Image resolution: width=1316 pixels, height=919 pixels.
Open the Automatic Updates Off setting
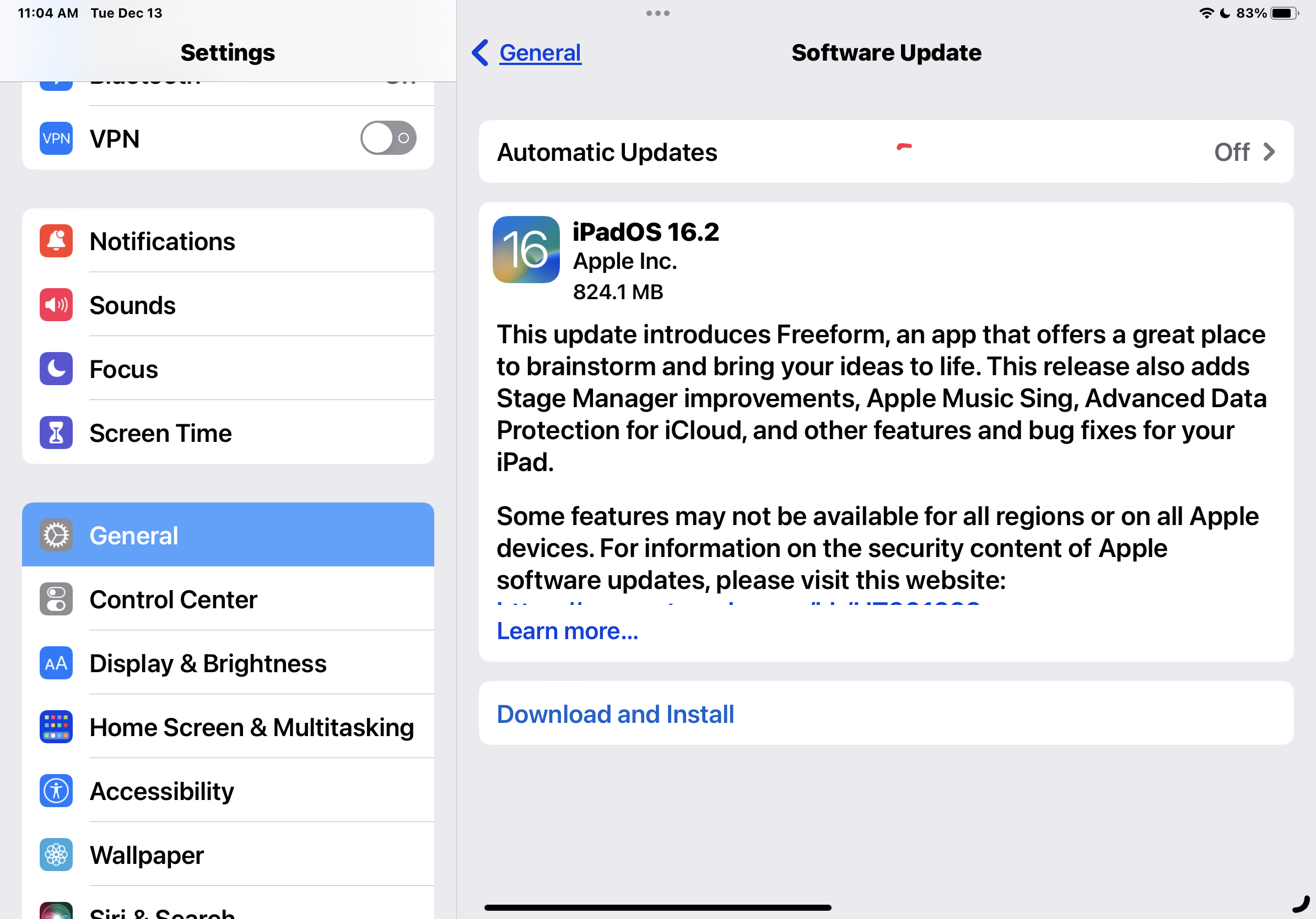tap(886, 152)
